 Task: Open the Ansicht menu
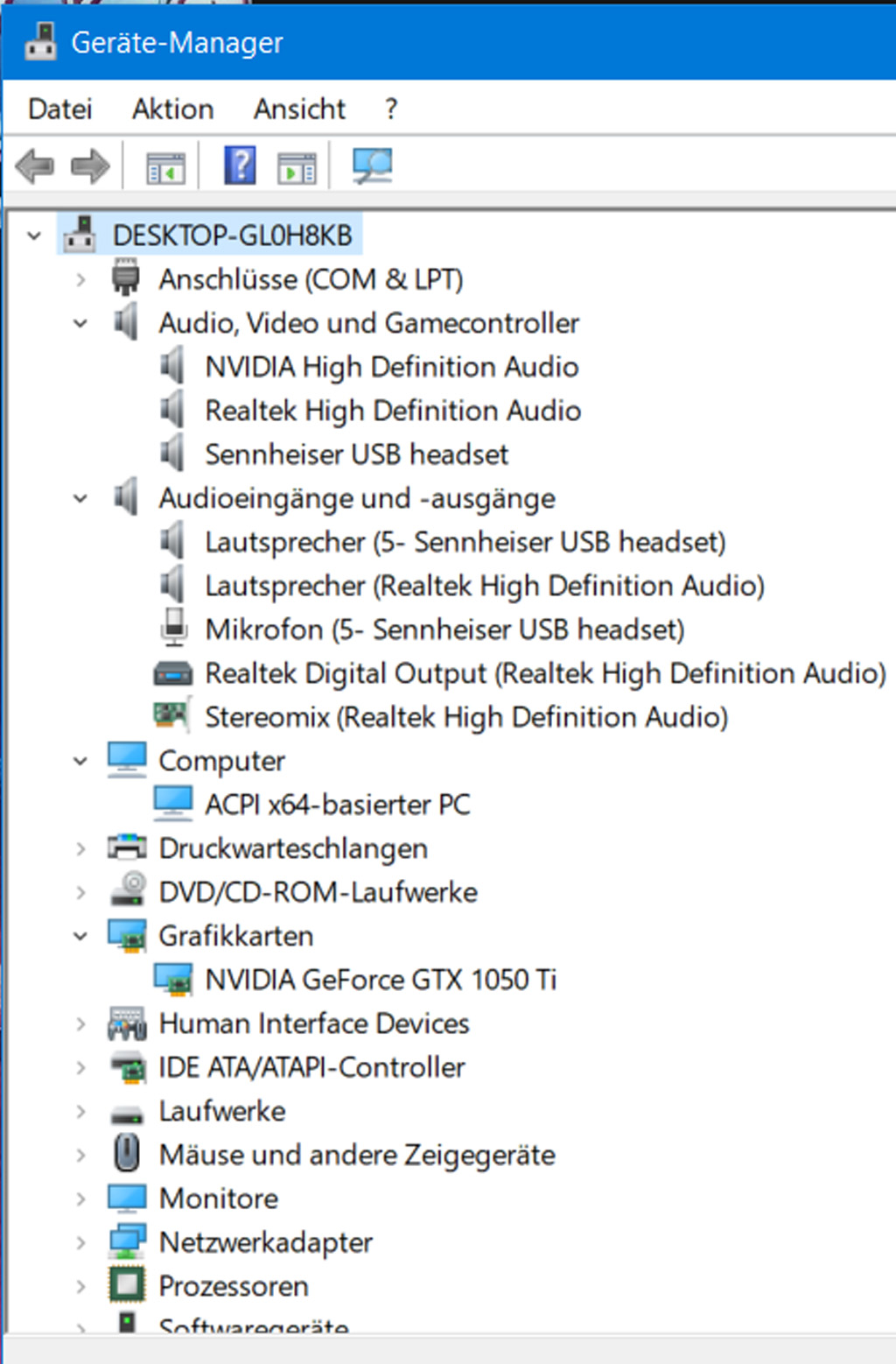point(299,109)
